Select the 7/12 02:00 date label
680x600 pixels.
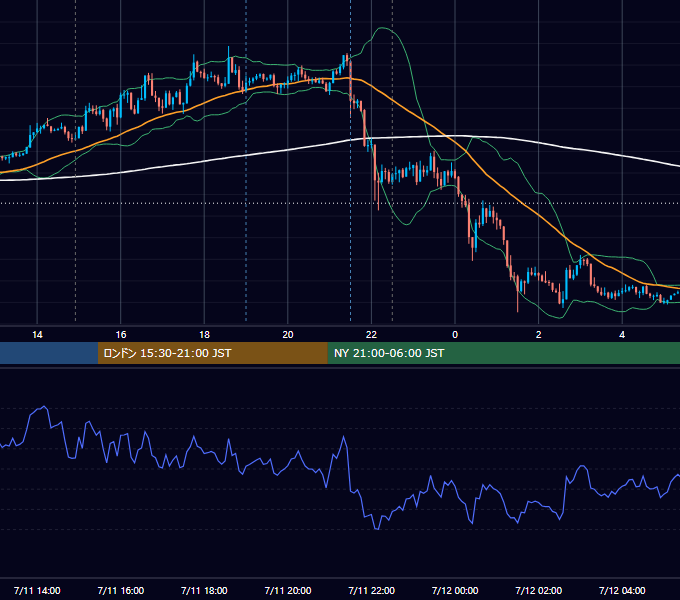tap(539, 590)
